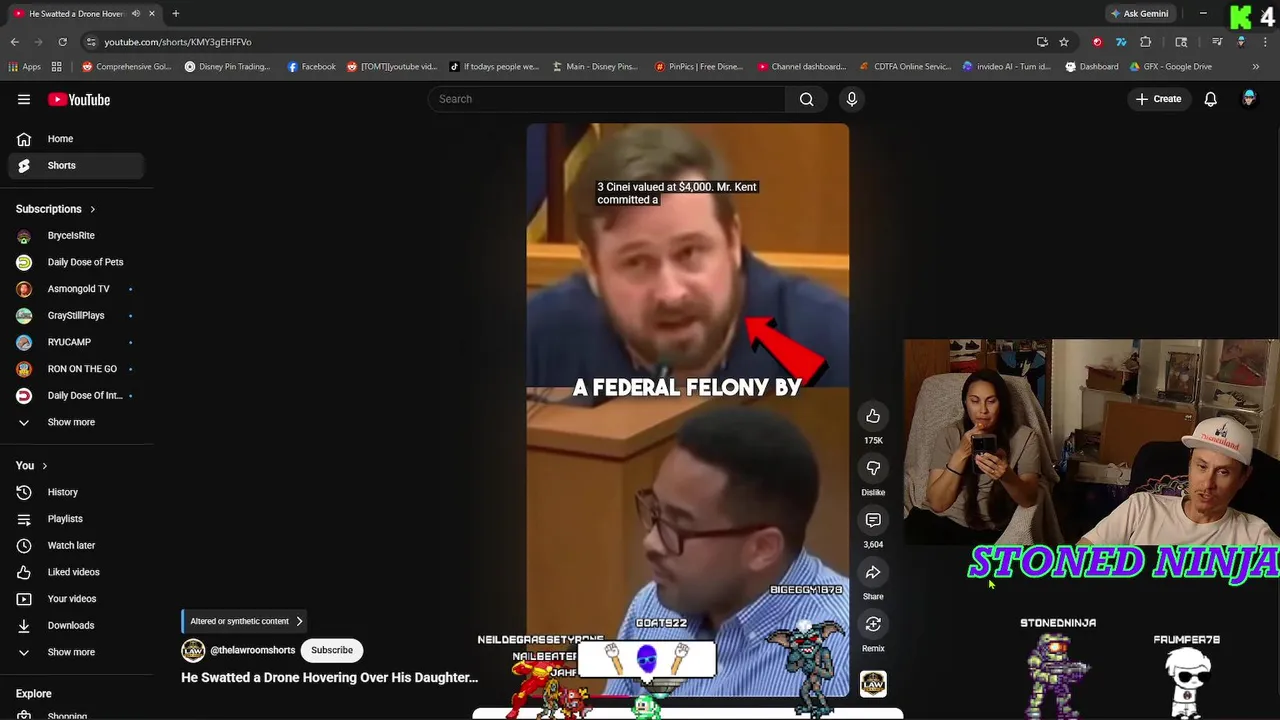Open Chrome profile avatar
This screenshot has width=1280, height=720.
pos(1241,42)
